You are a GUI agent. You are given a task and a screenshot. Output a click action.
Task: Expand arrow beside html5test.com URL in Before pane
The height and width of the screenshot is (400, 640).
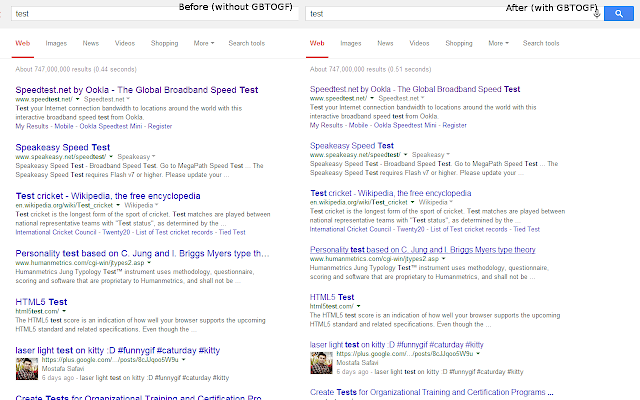click(64, 311)
